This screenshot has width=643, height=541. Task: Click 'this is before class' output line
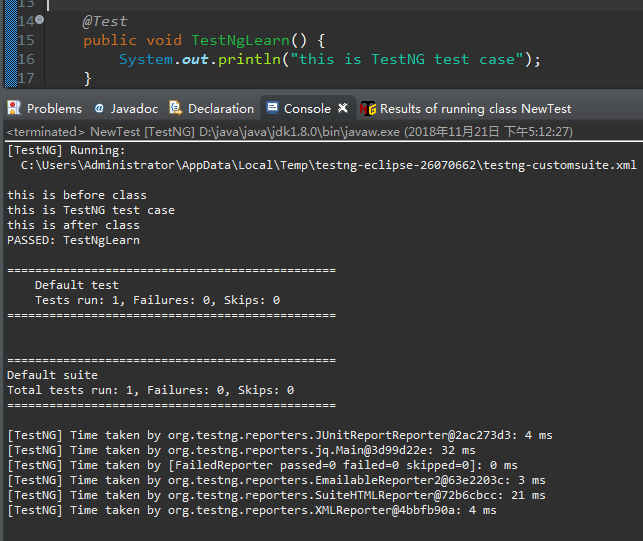coord(77,195)
